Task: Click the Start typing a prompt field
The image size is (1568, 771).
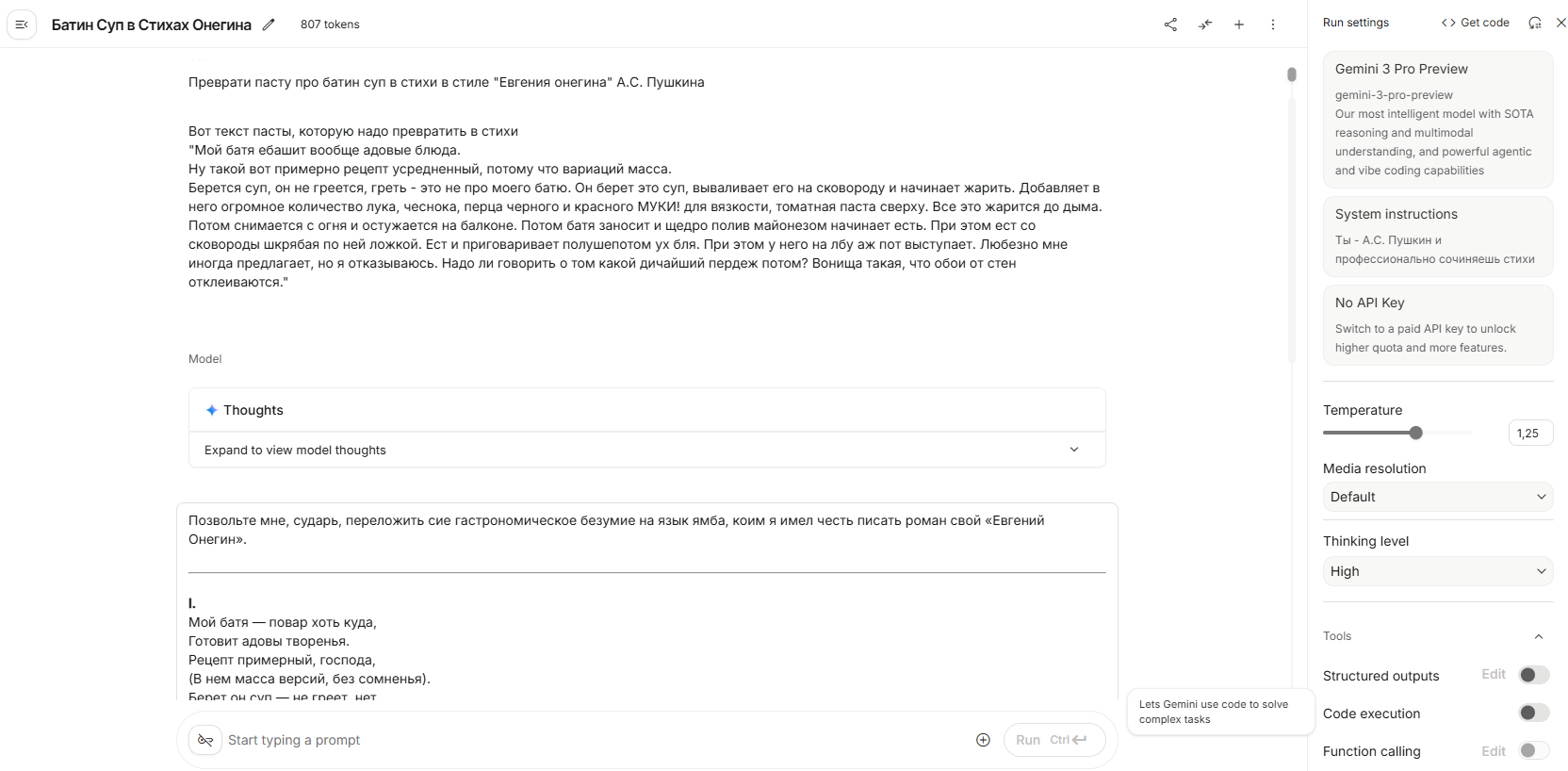Action: tap(594, 740)
